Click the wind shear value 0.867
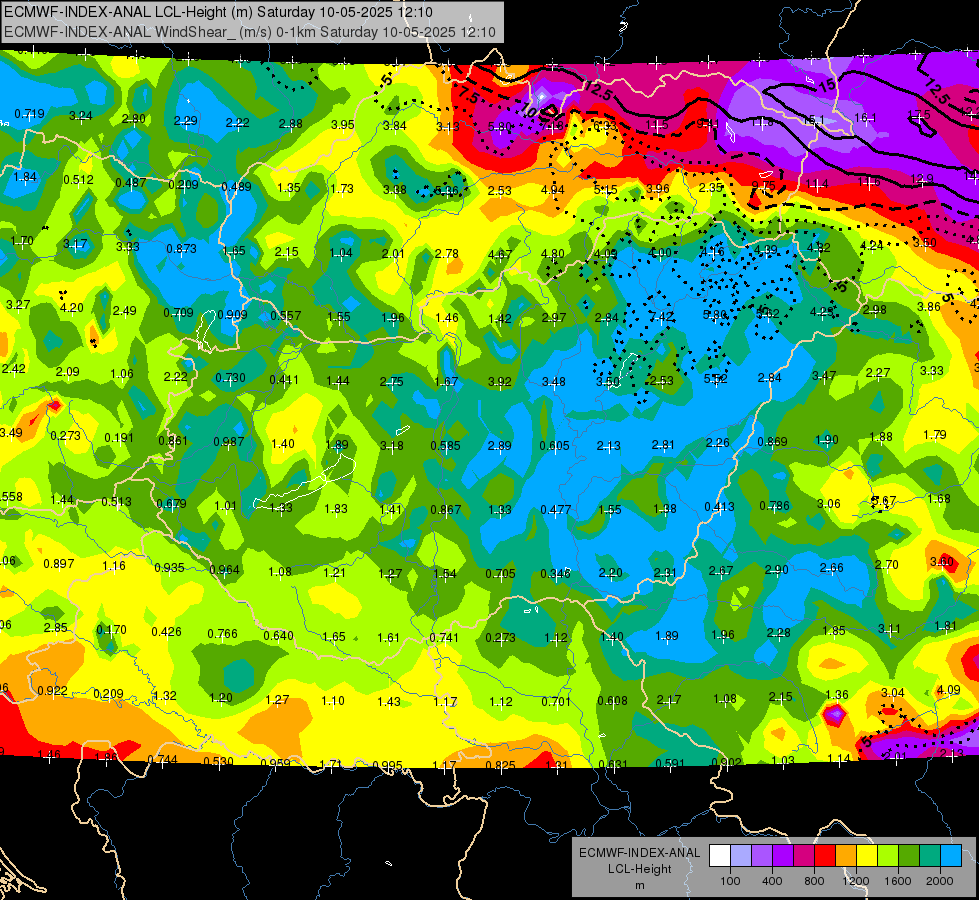Screen dimensions: 979x900 click(446, 510)
